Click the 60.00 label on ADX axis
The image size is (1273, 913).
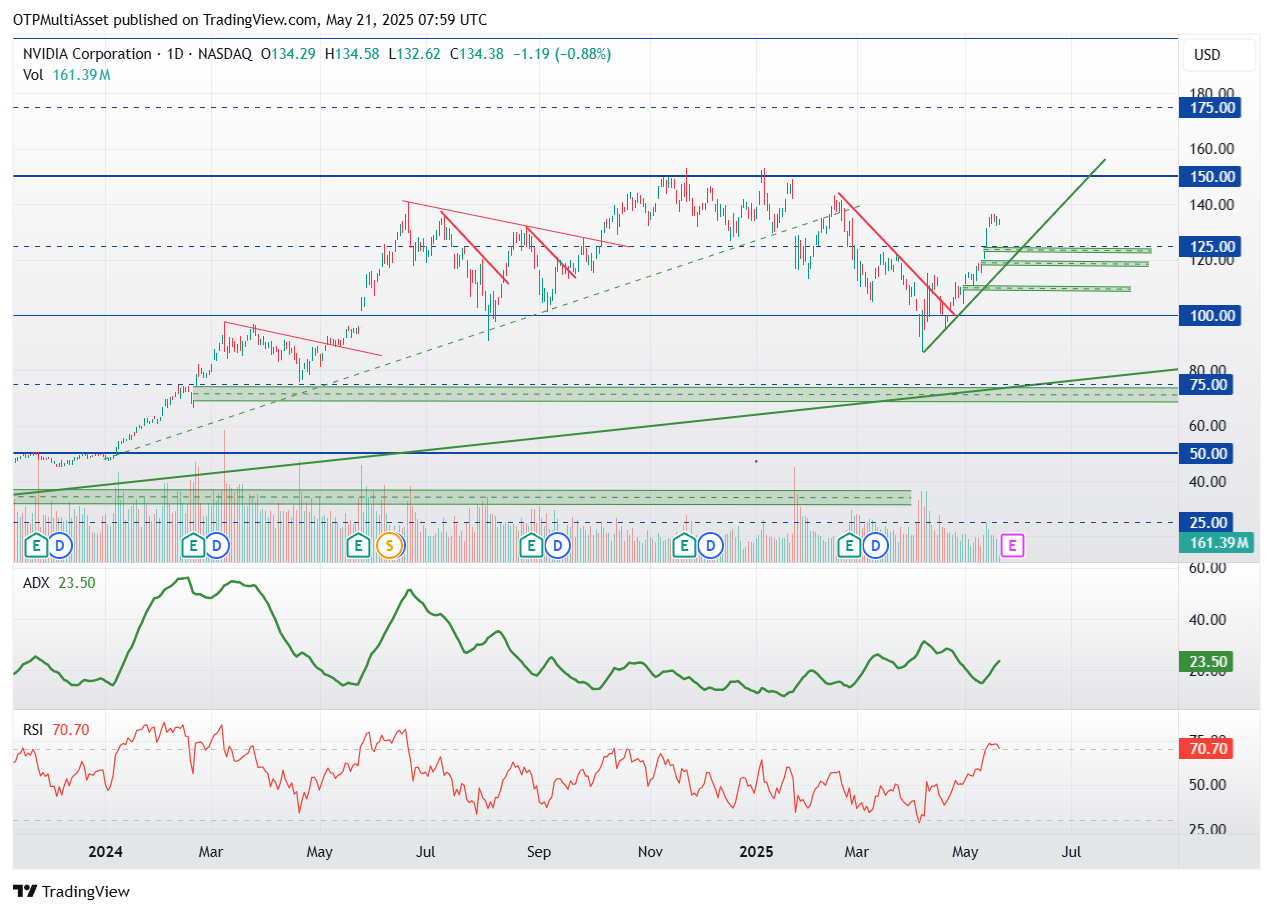click(1207, 568)
